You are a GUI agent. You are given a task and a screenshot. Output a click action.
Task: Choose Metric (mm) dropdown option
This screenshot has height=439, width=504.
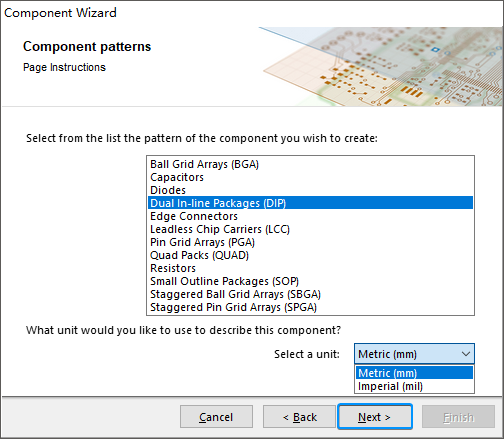tap(414, 373)
